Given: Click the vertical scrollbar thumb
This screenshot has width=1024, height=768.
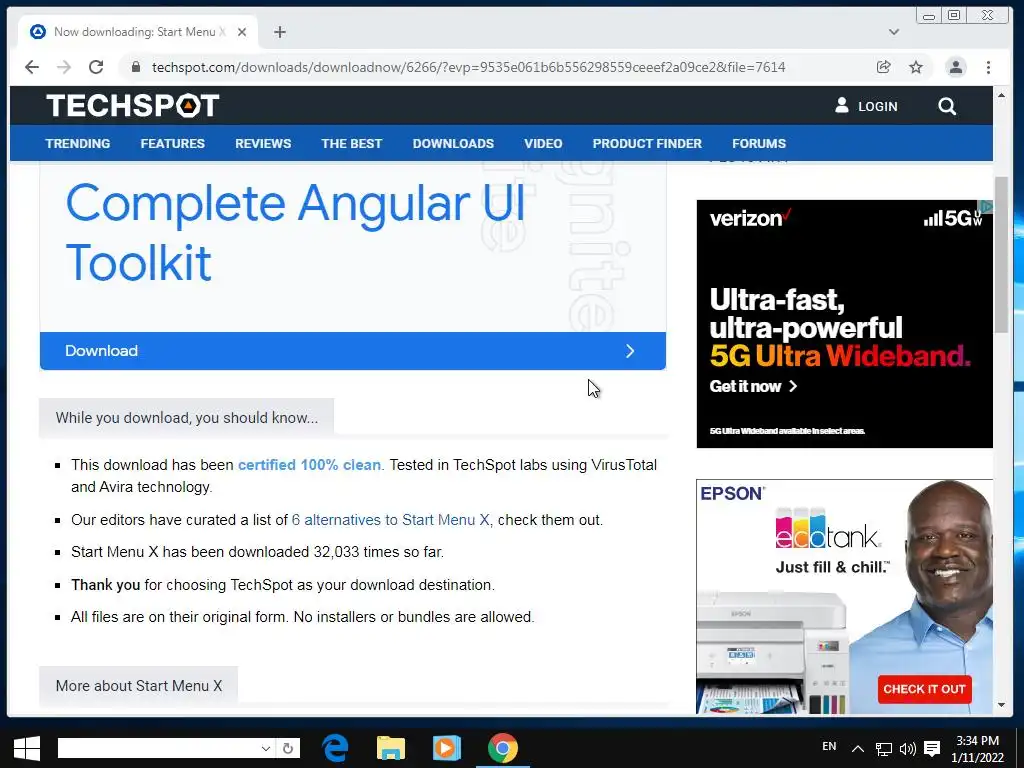Looking at the screenshot, I should [x=1001, y=255].
